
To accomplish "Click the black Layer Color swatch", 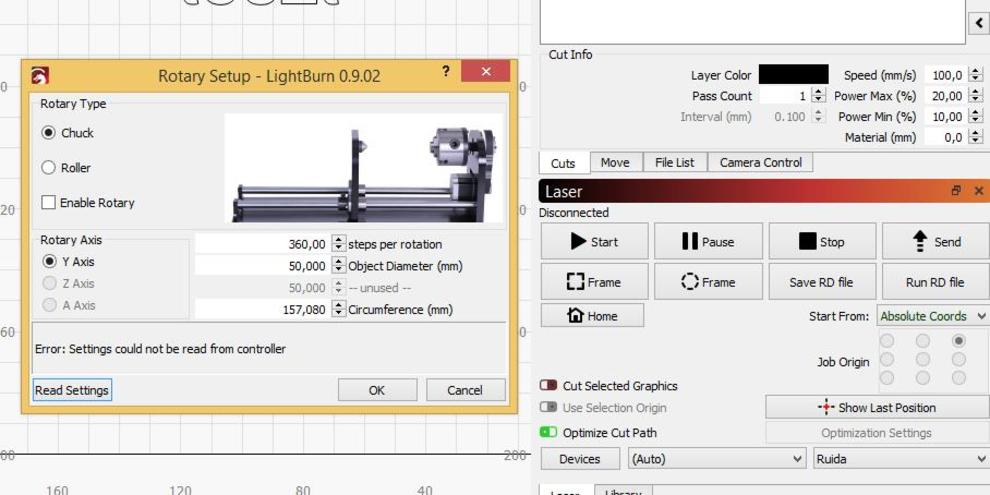I will point(794,75).
